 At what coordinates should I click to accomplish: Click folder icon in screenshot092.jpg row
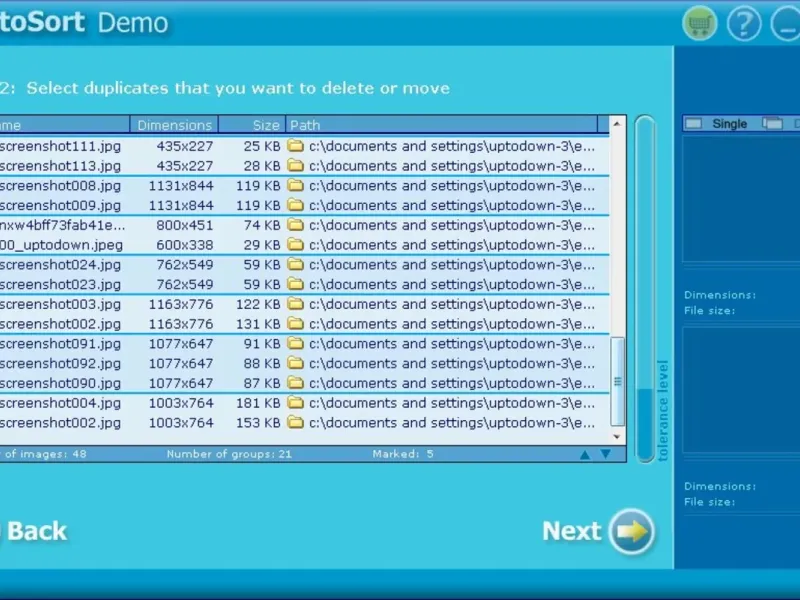point(295,363)
